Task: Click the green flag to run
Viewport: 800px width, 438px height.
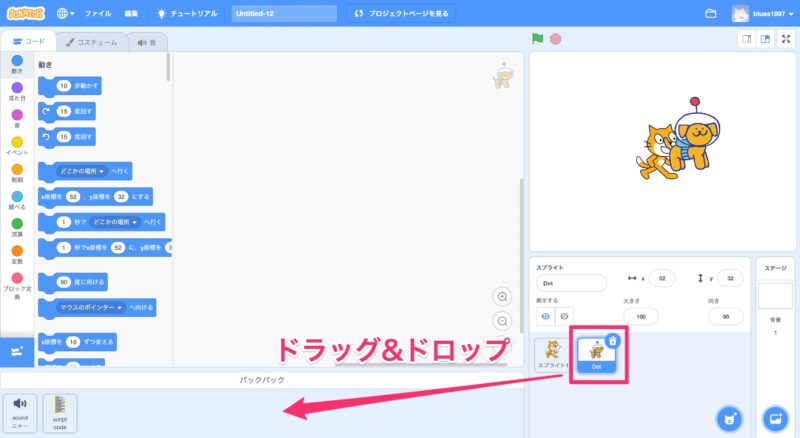Action: [x=538, y=40]
